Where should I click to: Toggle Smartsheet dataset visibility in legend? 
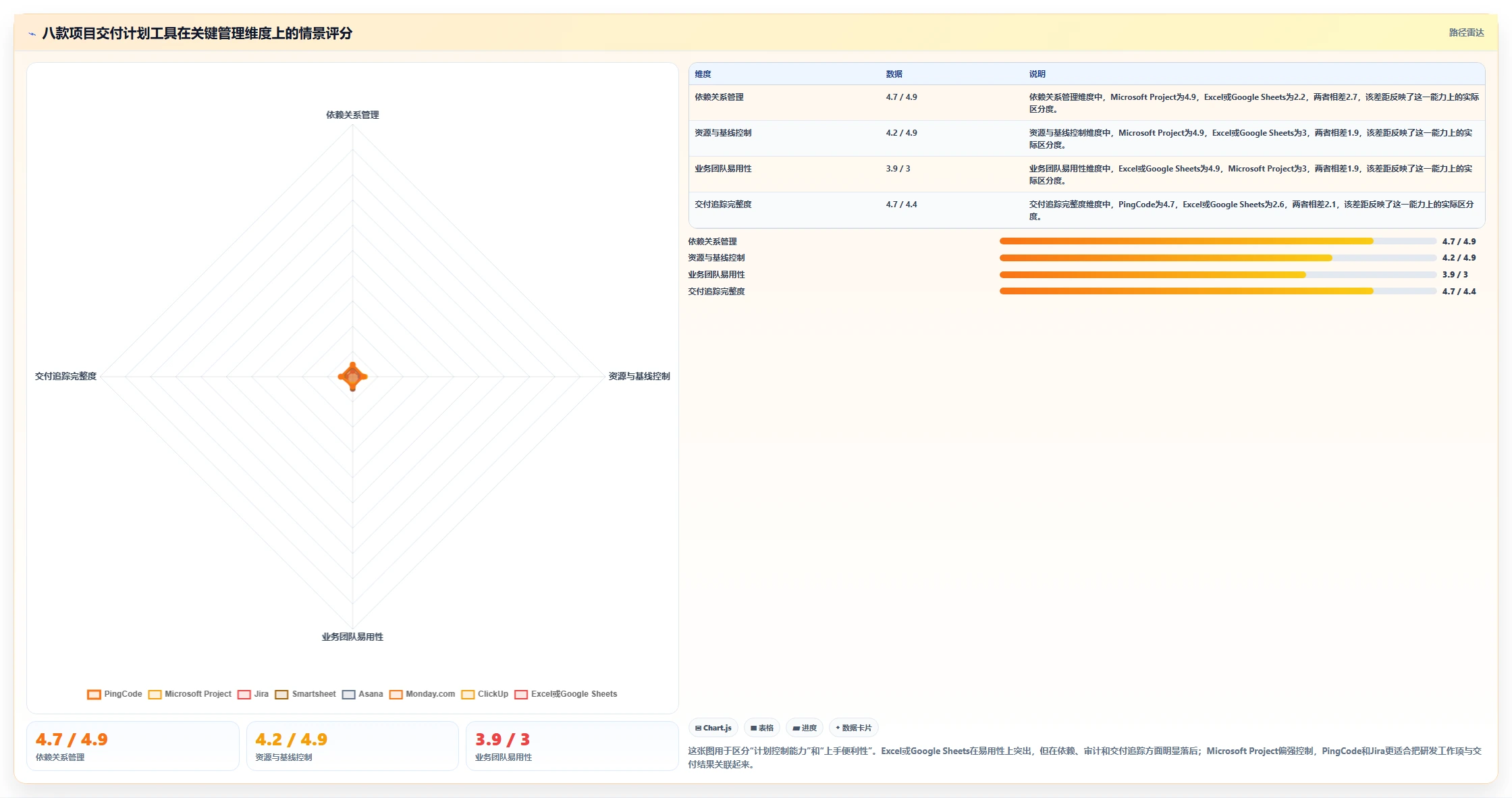pos(305,694)
